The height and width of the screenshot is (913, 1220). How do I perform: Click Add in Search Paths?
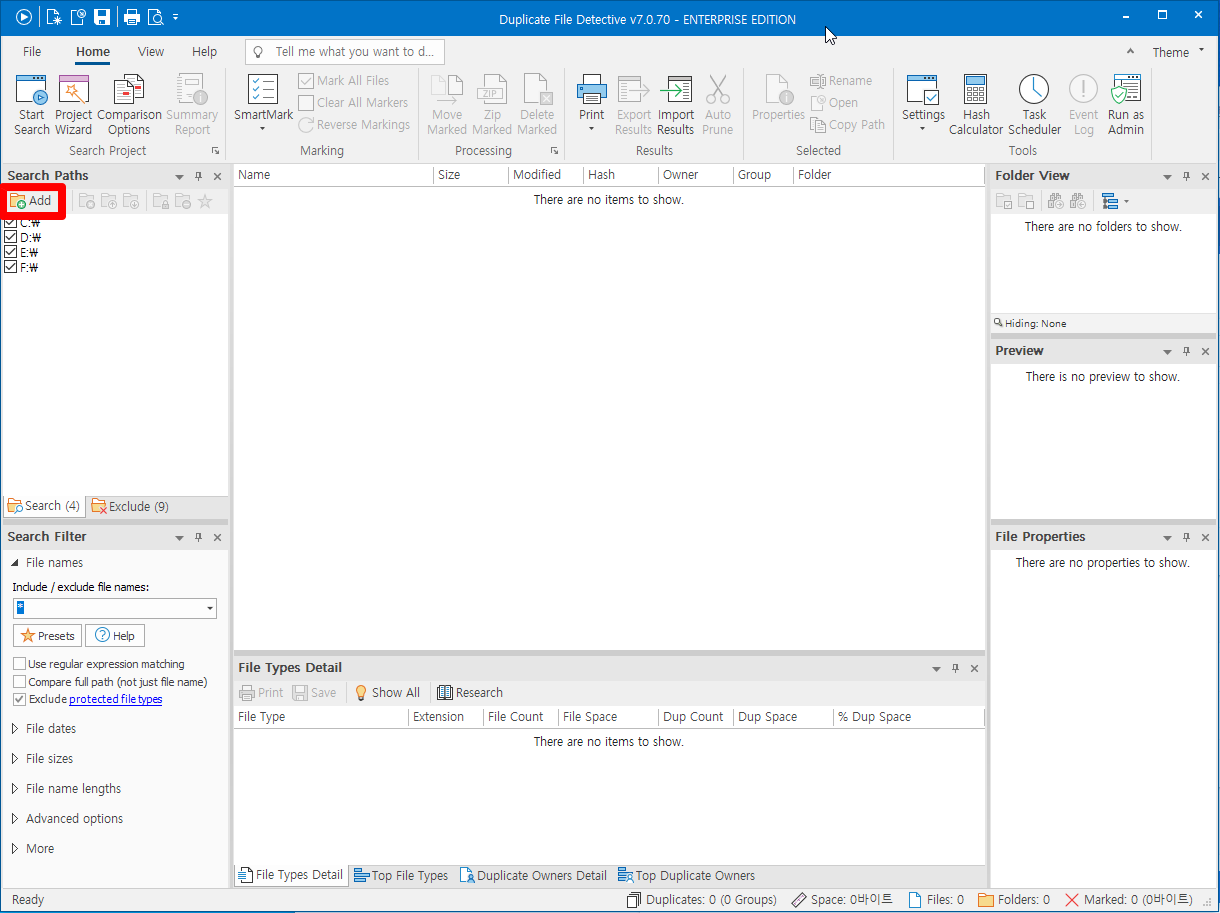point(31,201)
